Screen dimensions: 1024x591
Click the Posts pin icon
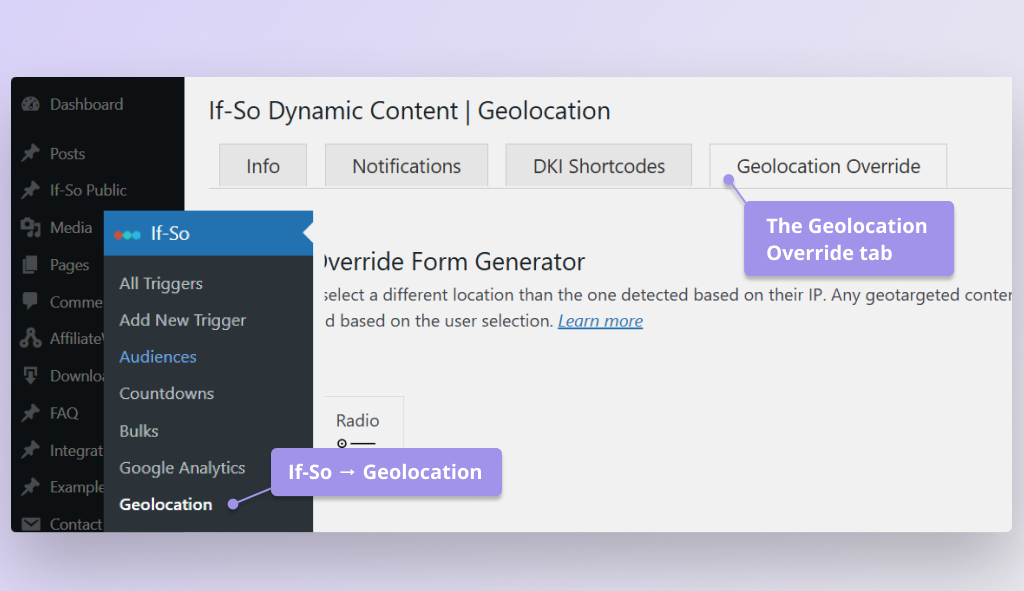coord(32,153)
